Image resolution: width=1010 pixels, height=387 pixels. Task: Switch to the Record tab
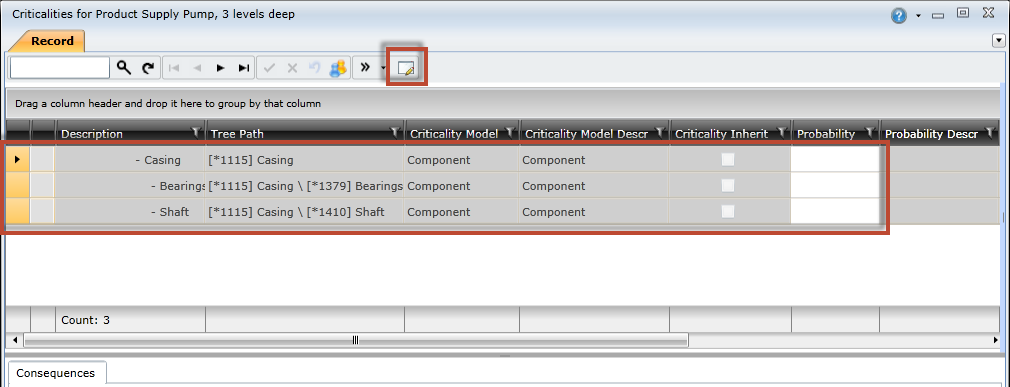[52, 41]
